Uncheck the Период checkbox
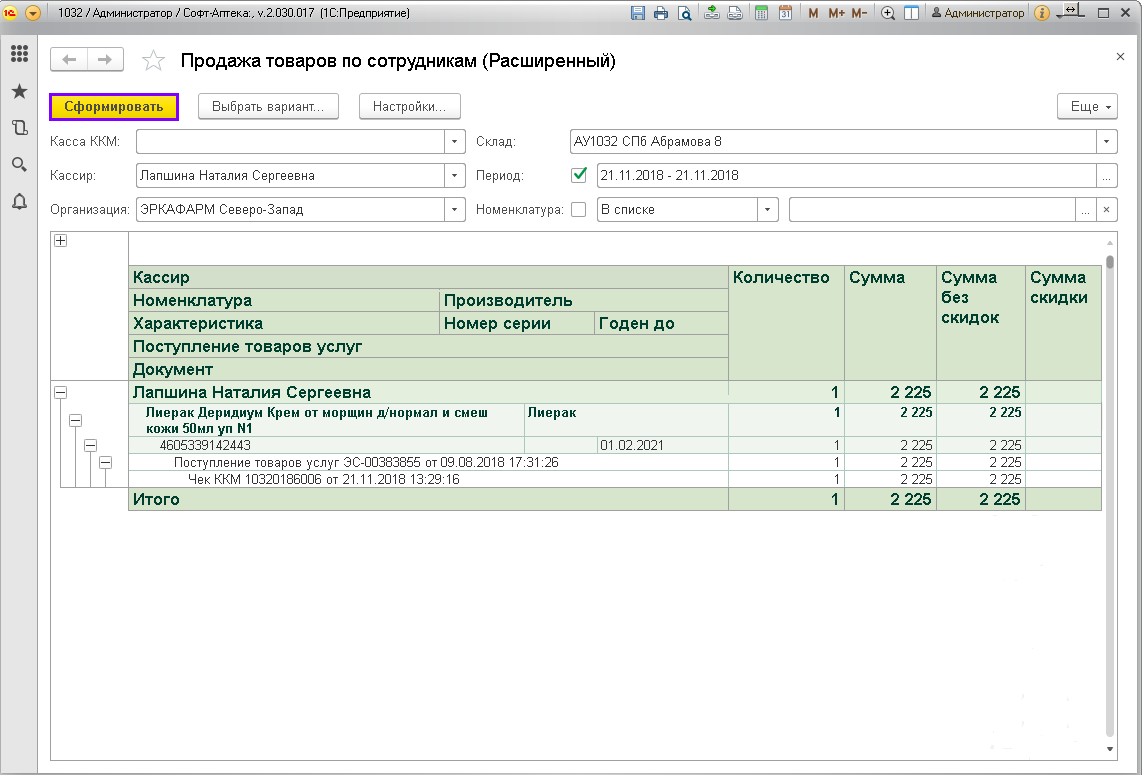The height and width of the screenshot is (775, 1143). point(578,175)
